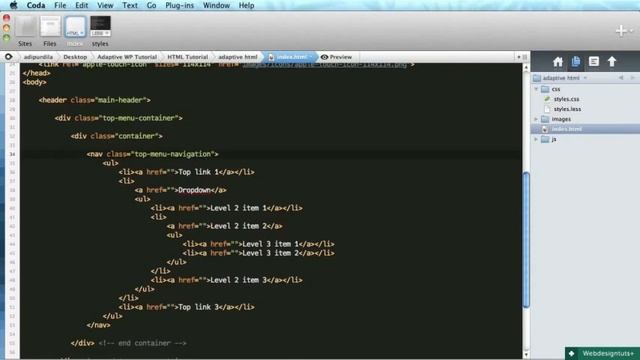640x360 pixels.
Task: Open index.html path segment dropdown
Action: pos(291,57)
